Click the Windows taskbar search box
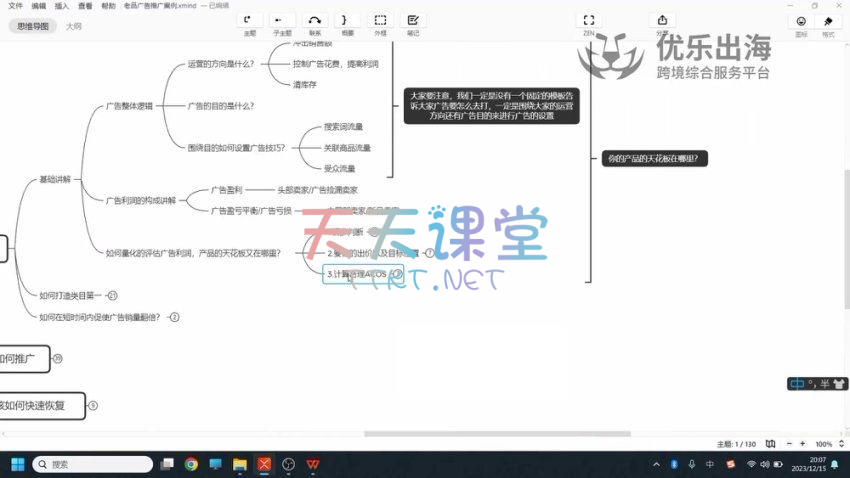Image resolution: width=850 pixels, height=478 pixels. (93, 464)
